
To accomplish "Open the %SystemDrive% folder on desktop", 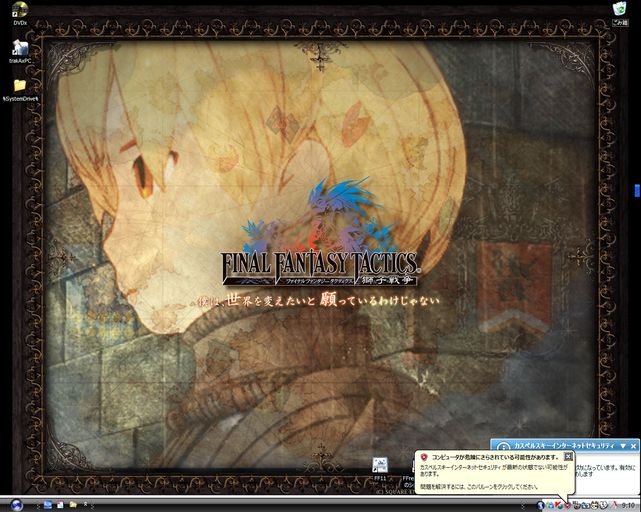I will pyautogui.click(x=20, y=91).
